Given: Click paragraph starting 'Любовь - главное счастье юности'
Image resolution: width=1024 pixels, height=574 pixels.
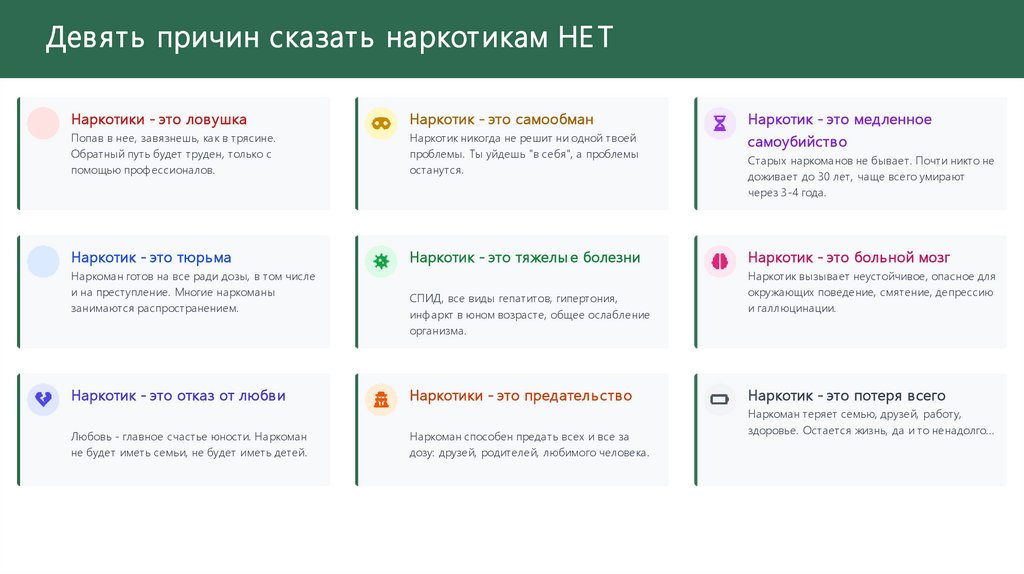Looking at the screenshot, I should [x=189, y=444].
